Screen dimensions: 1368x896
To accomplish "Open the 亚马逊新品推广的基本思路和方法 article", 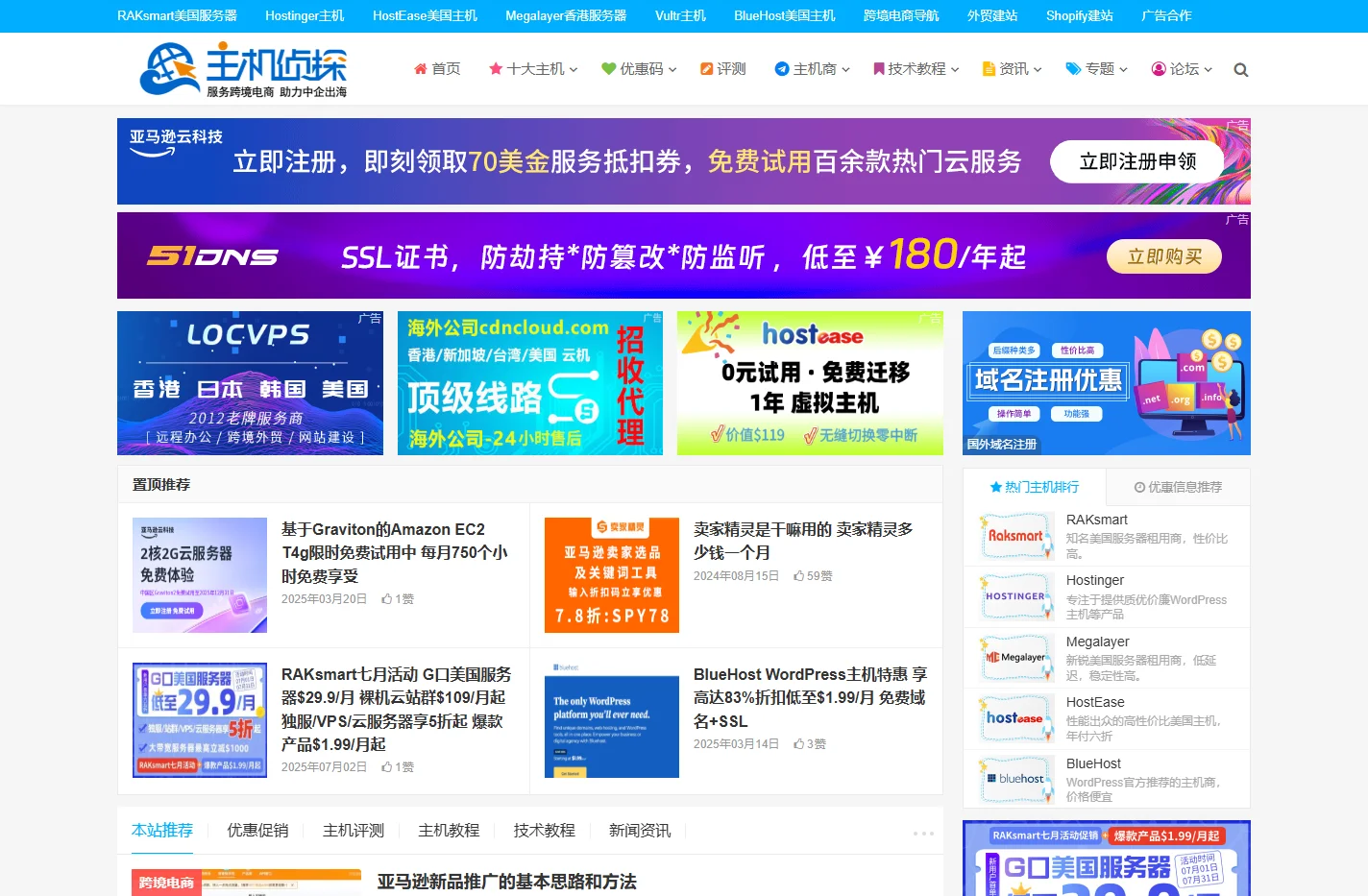I will [506, 882].
